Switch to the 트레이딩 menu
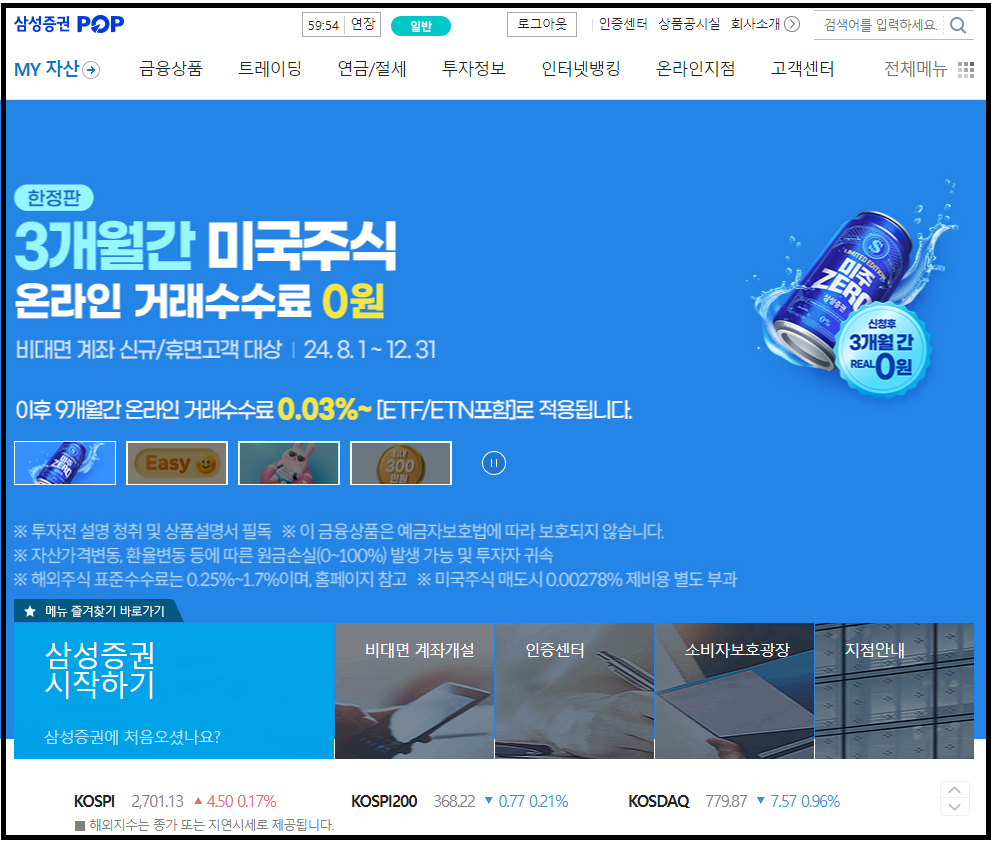 click(x=269, y=69)
